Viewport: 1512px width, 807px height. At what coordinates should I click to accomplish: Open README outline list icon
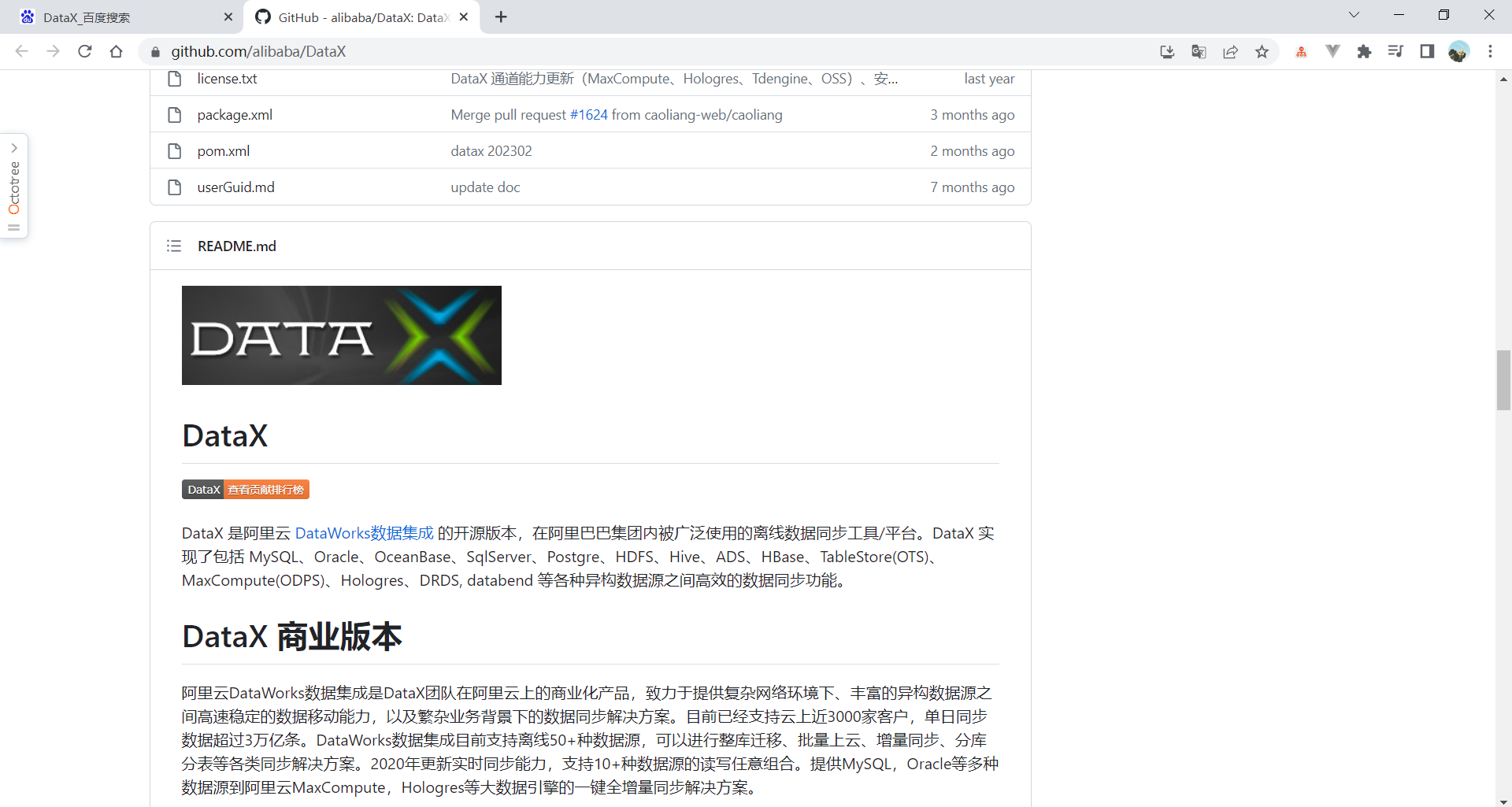[174, 246]
